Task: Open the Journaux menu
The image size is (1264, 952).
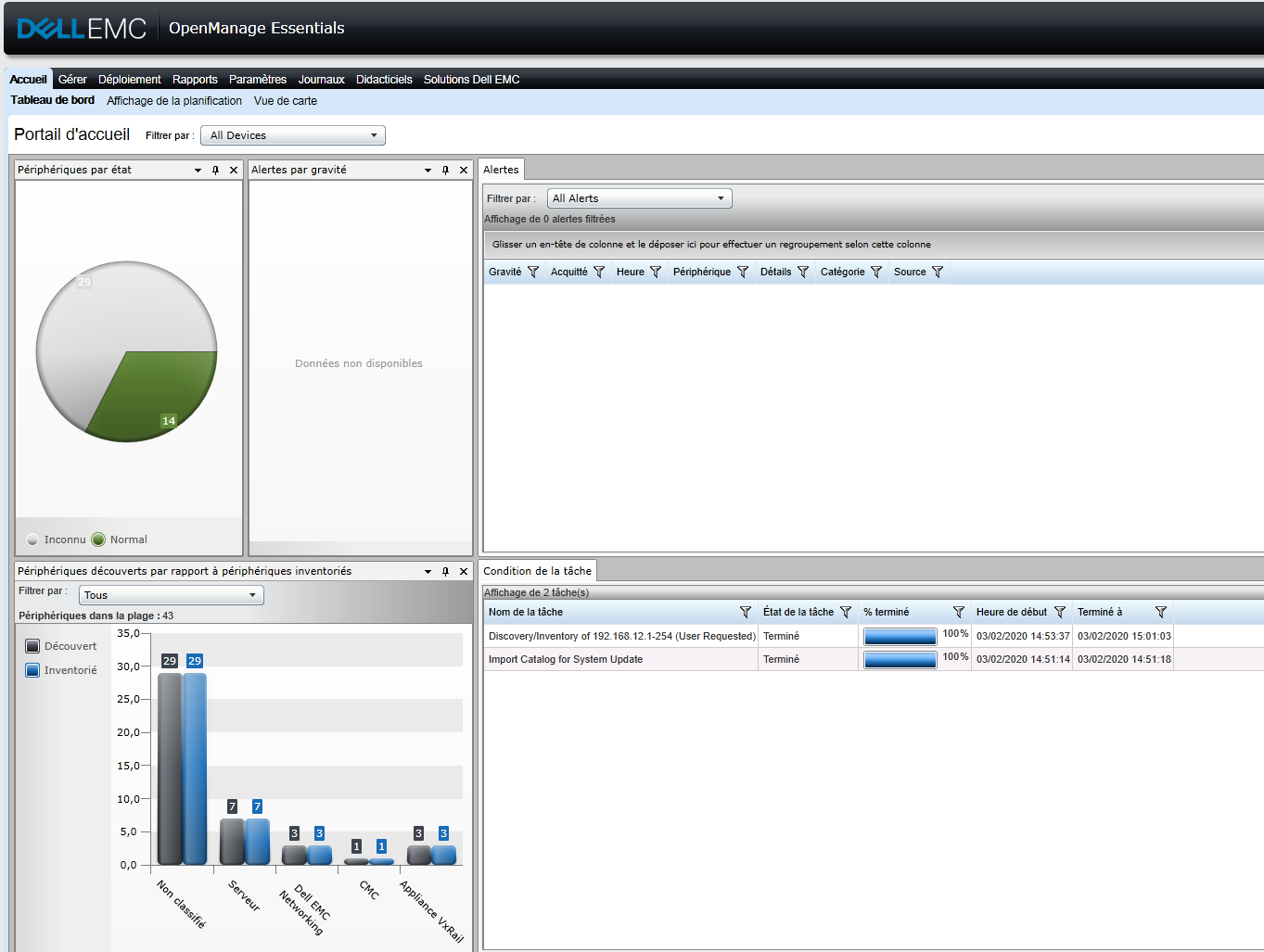Action: point(321,80)
